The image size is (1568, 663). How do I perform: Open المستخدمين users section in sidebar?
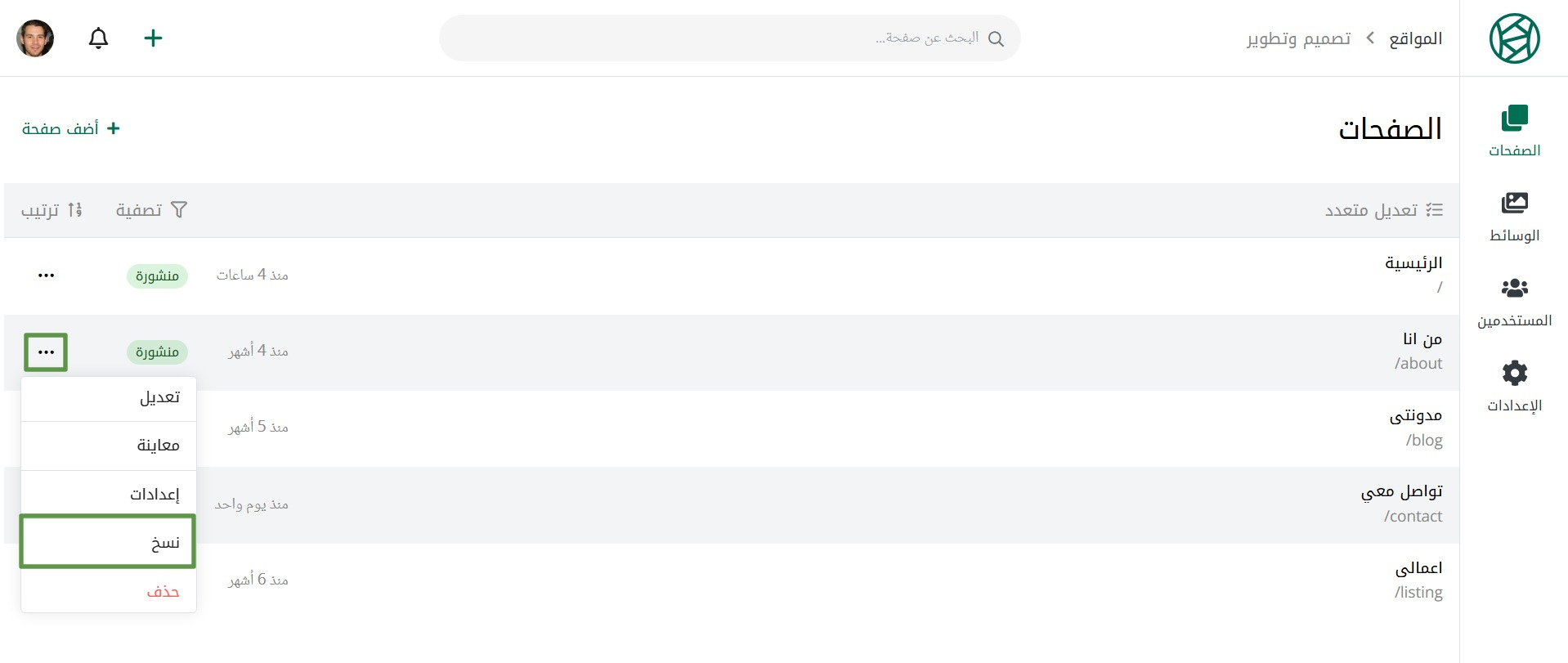[1514, 302]
